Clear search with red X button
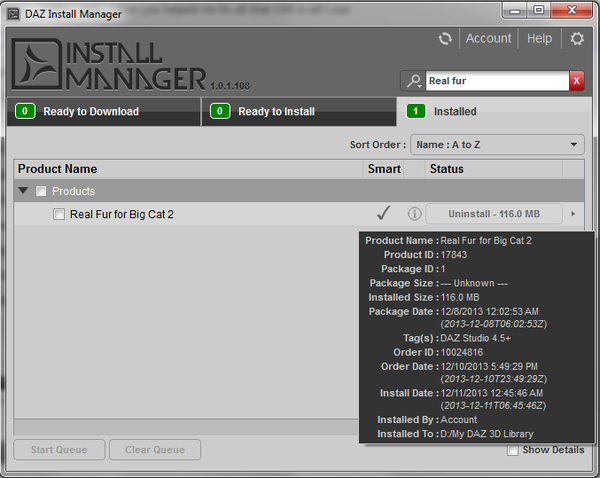 577,81
